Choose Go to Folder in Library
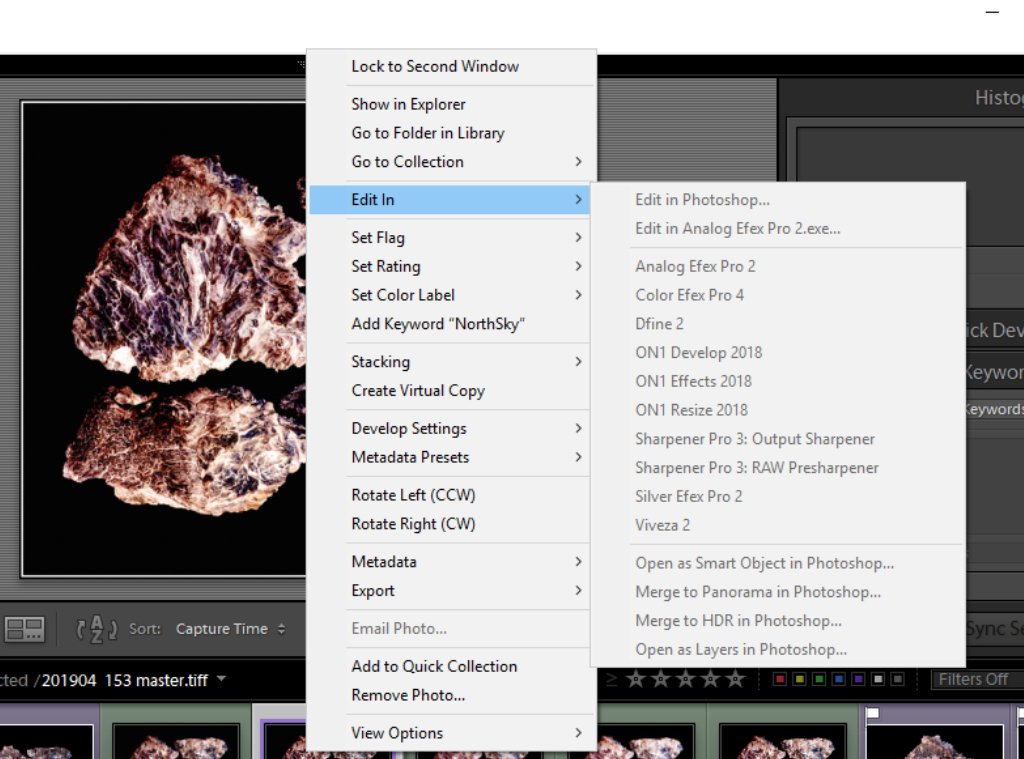The width and height of the screenshot is (1024, 759). [x=451, y=133]
